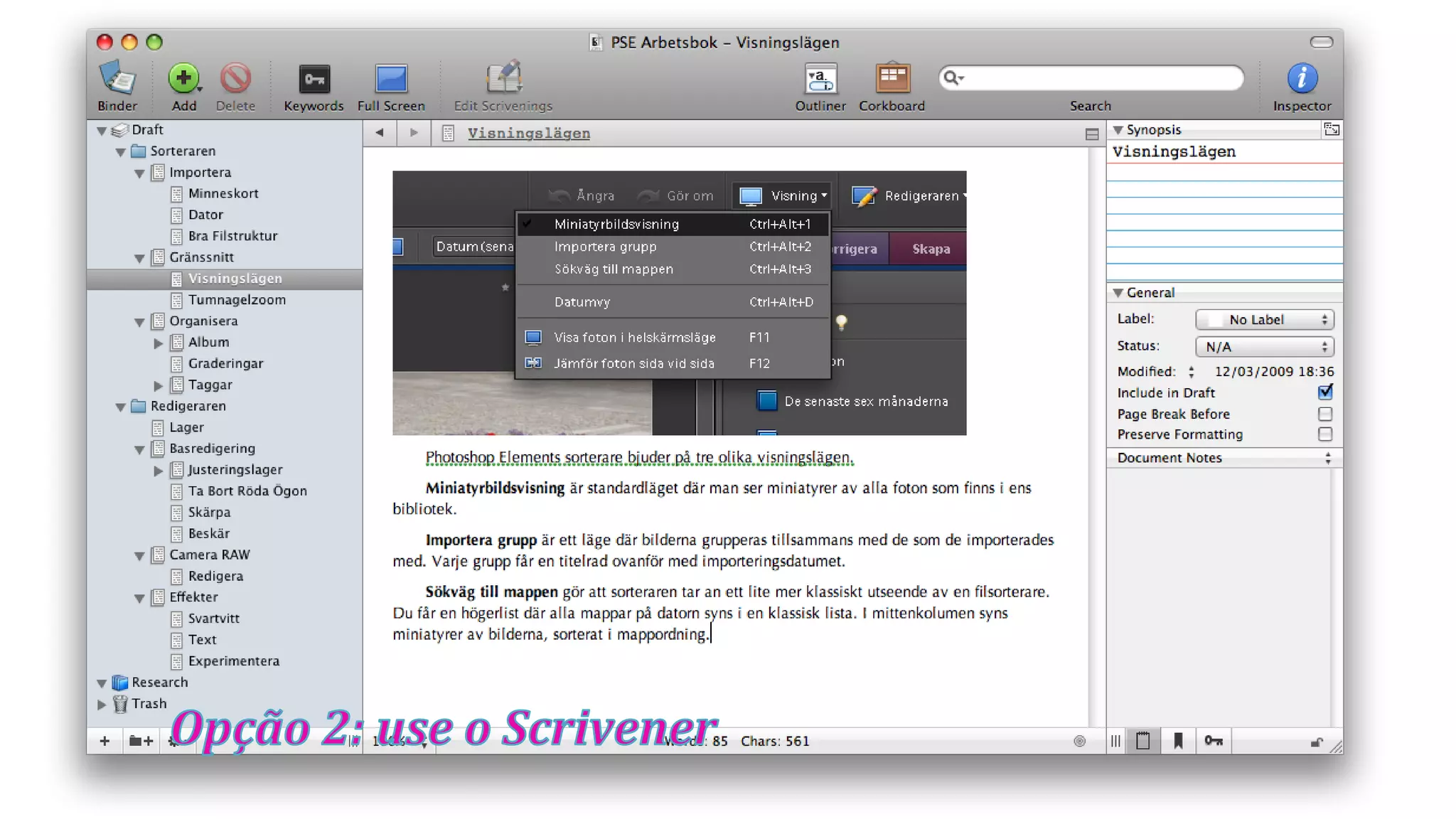This screenshot has height=819, width=1456.
Task: Toggle the Inspector panel
Action: [x=1302, y=78]
